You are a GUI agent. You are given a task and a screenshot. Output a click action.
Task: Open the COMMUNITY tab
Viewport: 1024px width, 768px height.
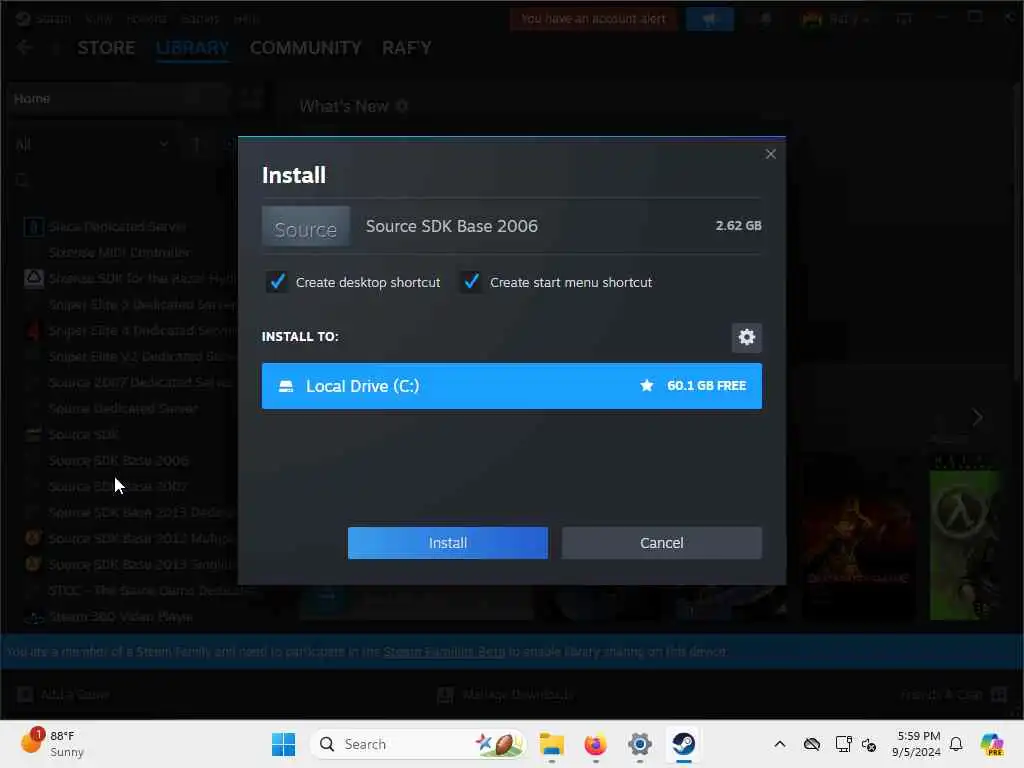pyautogui.click(x=306, y=48)
